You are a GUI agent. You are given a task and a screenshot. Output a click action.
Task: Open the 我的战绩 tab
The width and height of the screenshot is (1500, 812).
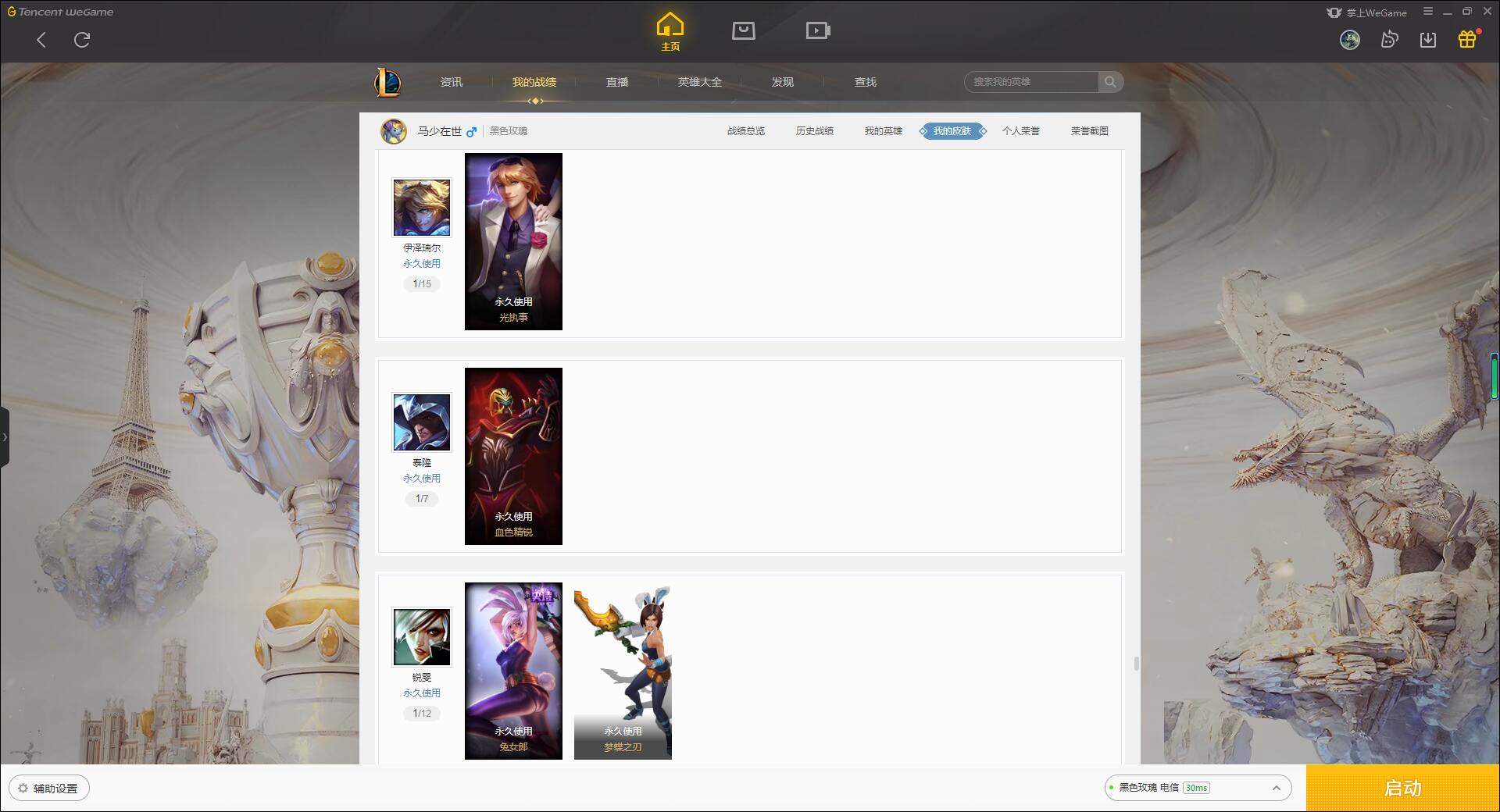tap(534, 82)
